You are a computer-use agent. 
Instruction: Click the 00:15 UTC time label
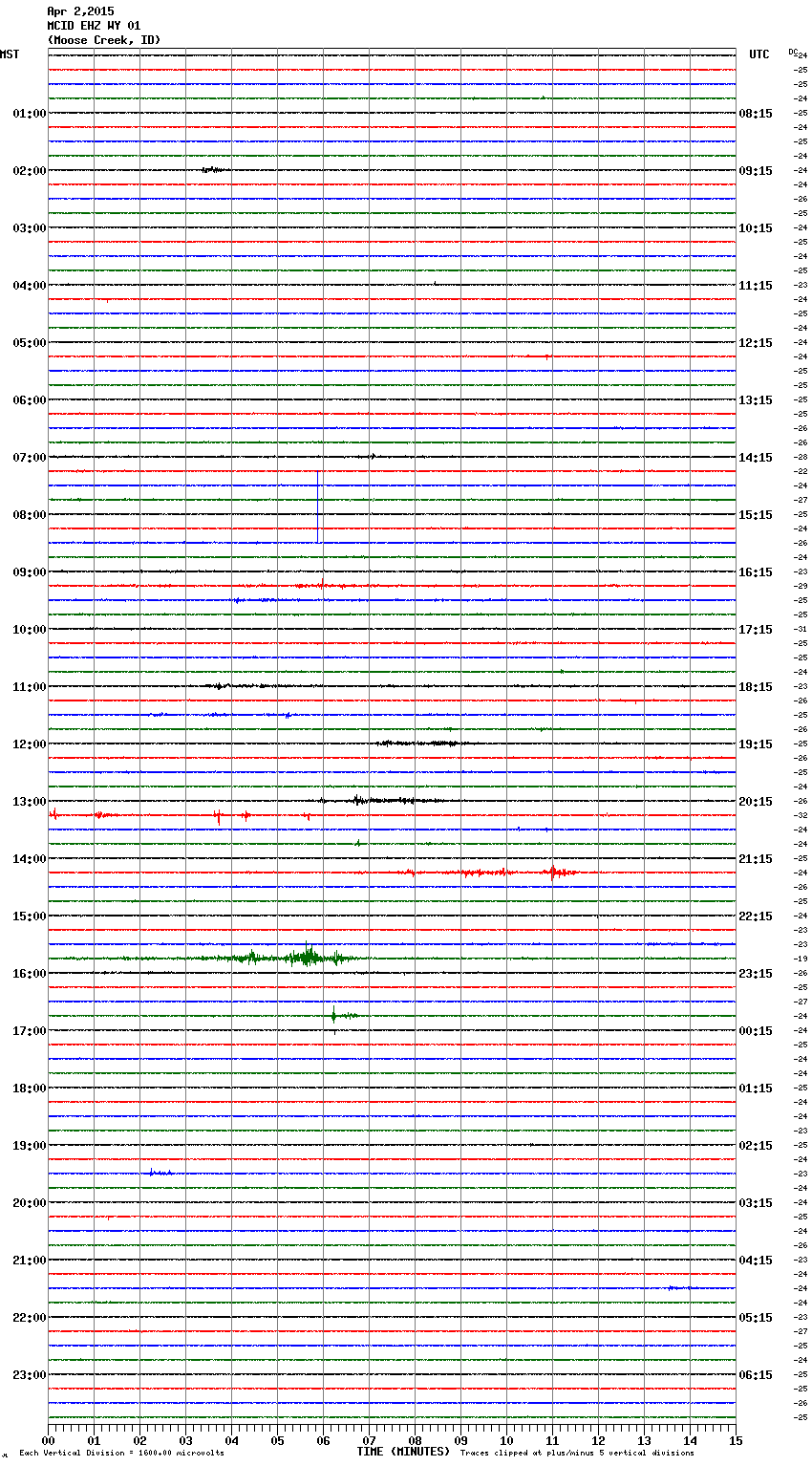pyautogui.click(x=756, y=1031)
